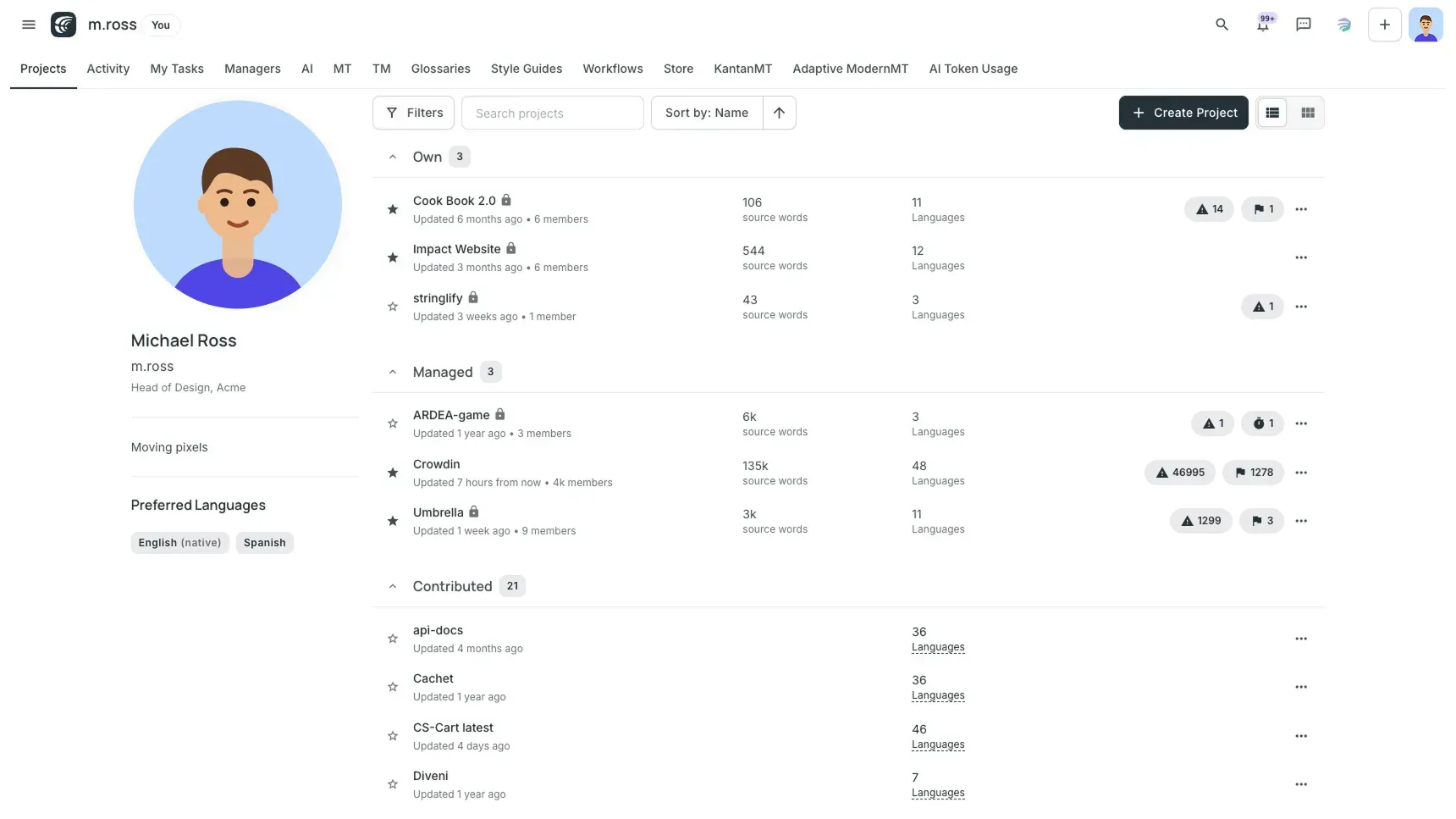This screenshot has width=1456, height=819.
Task: Click the 1299 warnings badge on Umbrella
Action: pos(1201,521)
